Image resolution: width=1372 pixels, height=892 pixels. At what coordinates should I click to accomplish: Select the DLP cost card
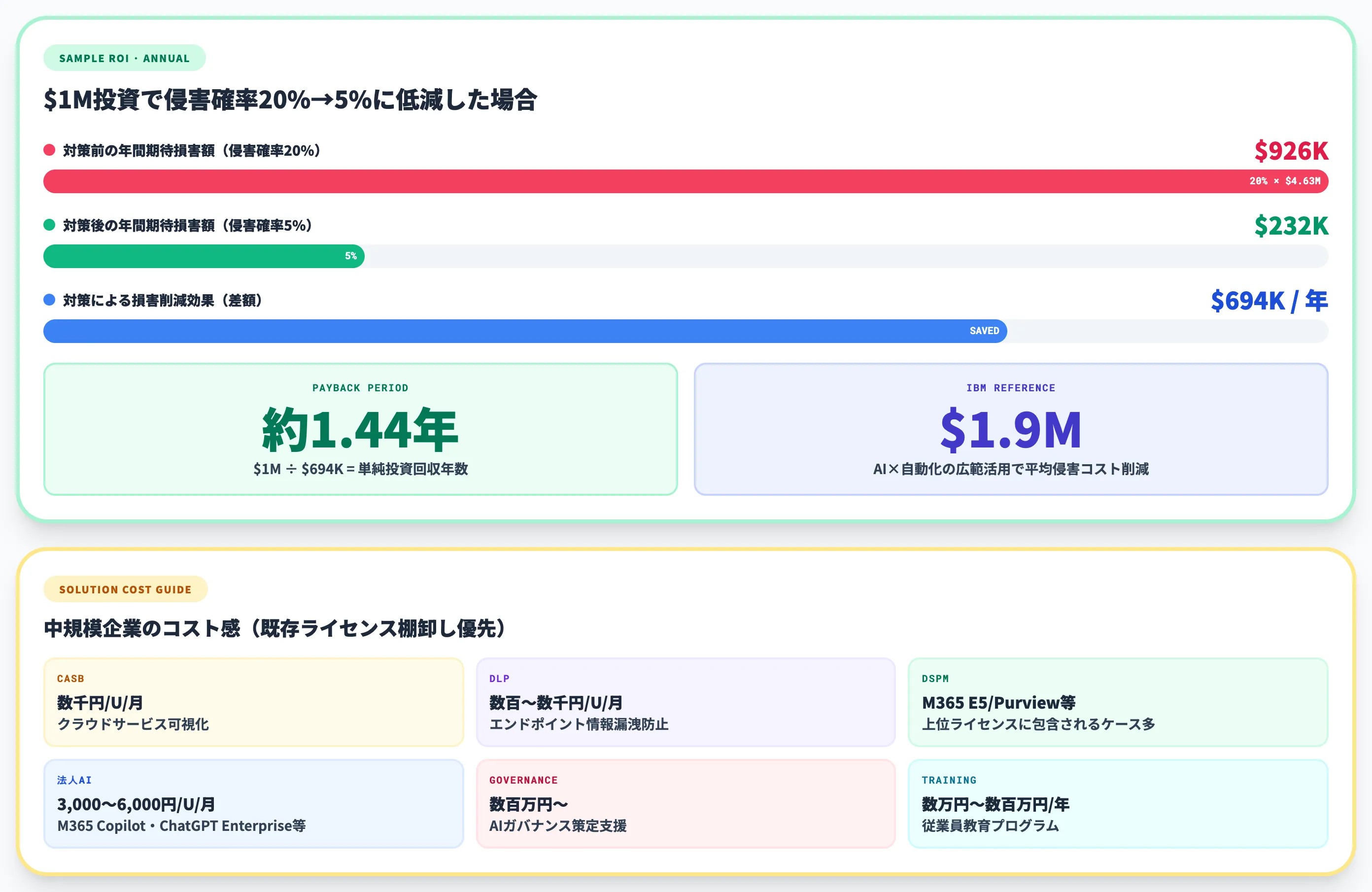(686, 702)
